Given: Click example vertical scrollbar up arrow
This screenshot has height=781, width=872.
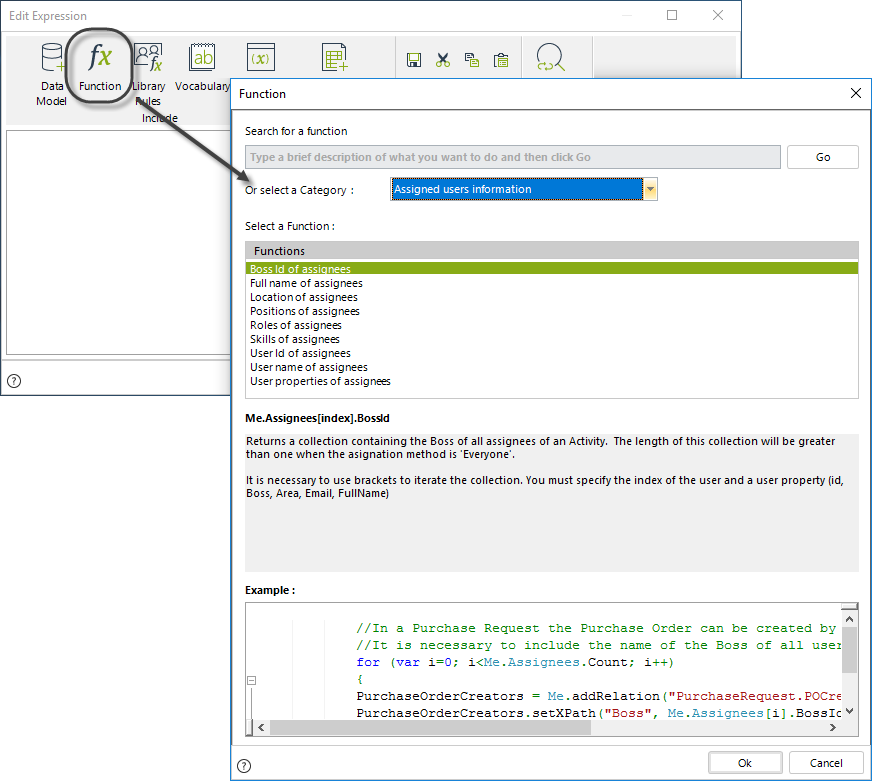Looking at the screenshot, I should 849,619.
